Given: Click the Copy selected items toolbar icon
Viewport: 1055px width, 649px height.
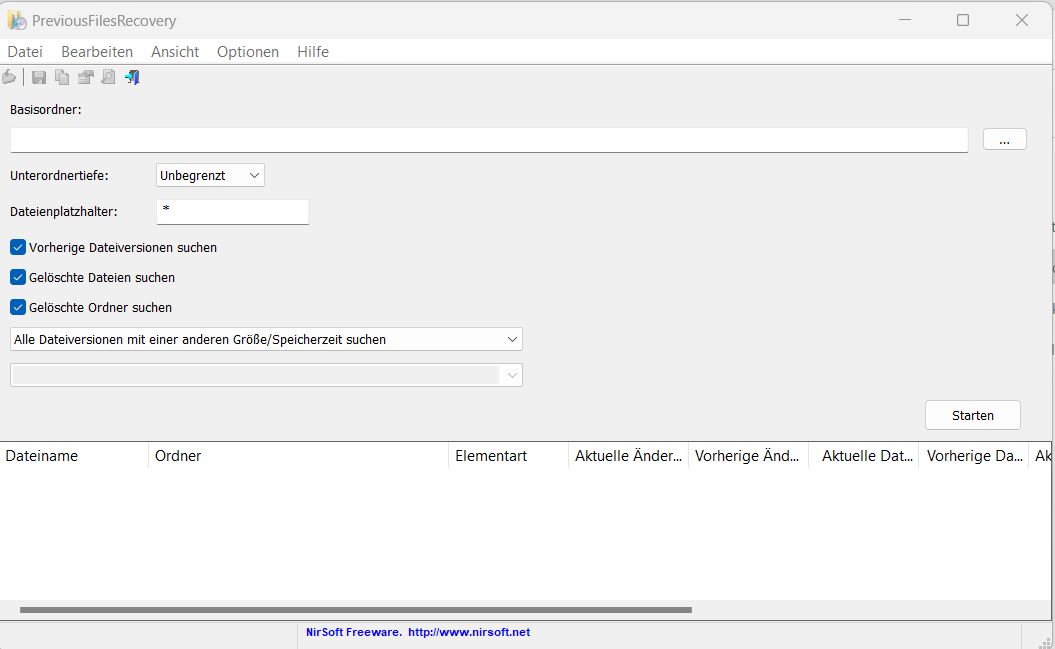Looking at the screenshot, I should click(x=62, y=77).
